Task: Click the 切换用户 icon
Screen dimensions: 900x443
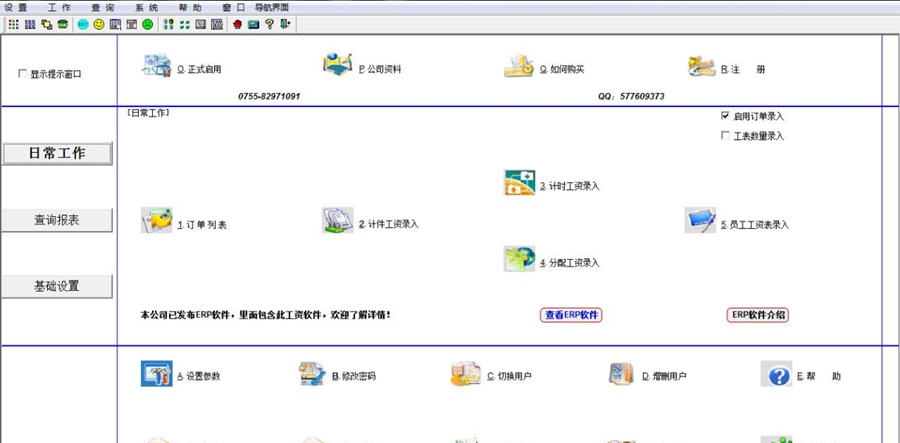Action: click(465, 374)
